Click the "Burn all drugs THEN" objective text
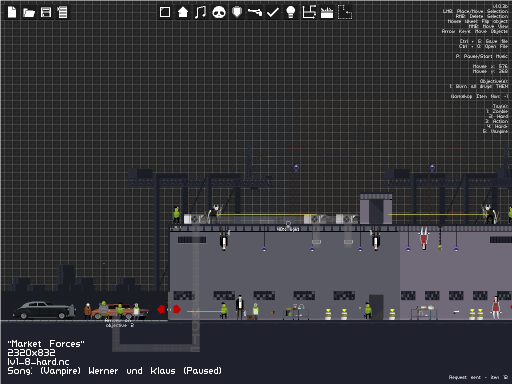The width and height of the screenshot is (512, 384). coord(479,86)
